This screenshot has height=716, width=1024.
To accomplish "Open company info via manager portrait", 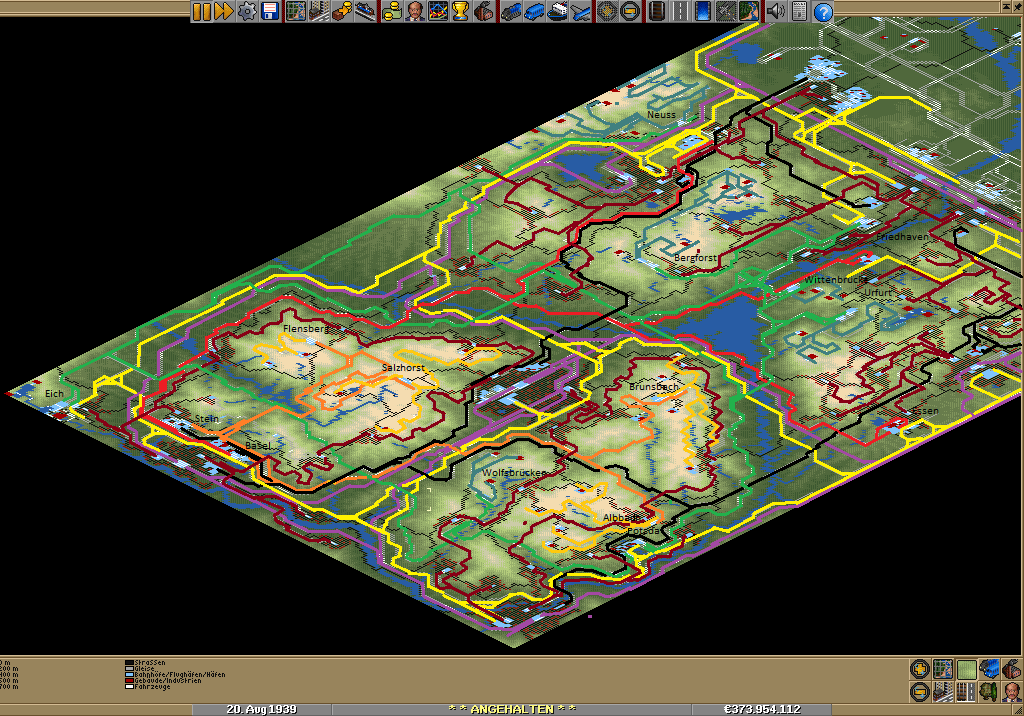I will [414, 11].
